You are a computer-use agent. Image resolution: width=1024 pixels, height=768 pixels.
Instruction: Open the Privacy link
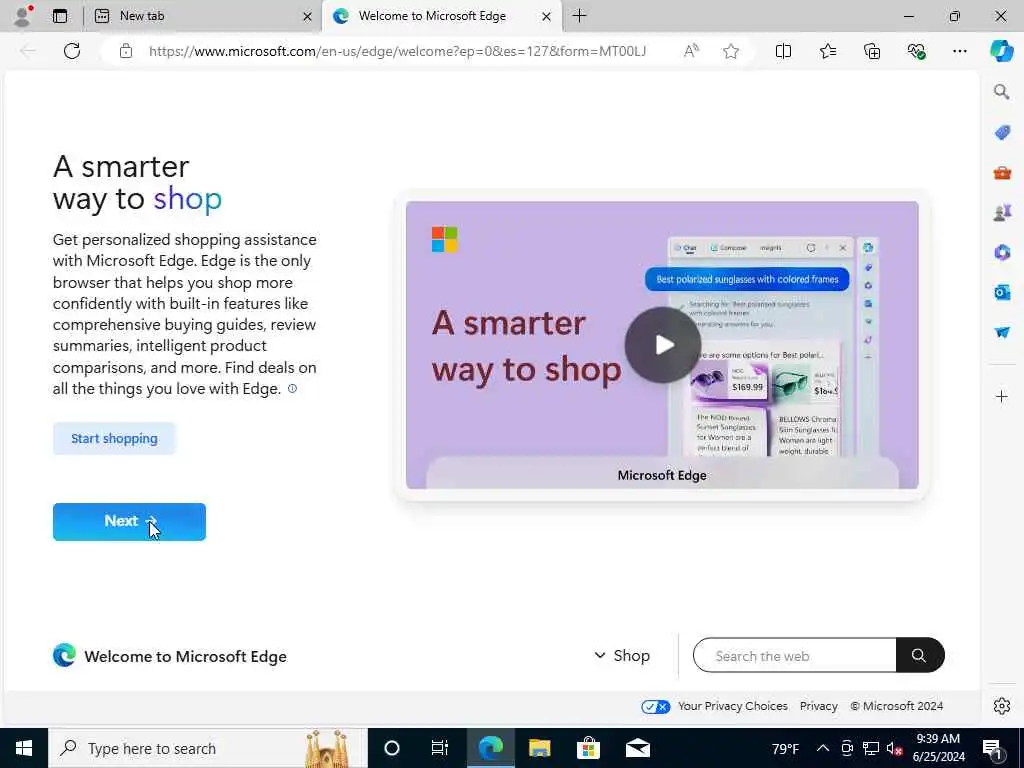pos(818,706)
